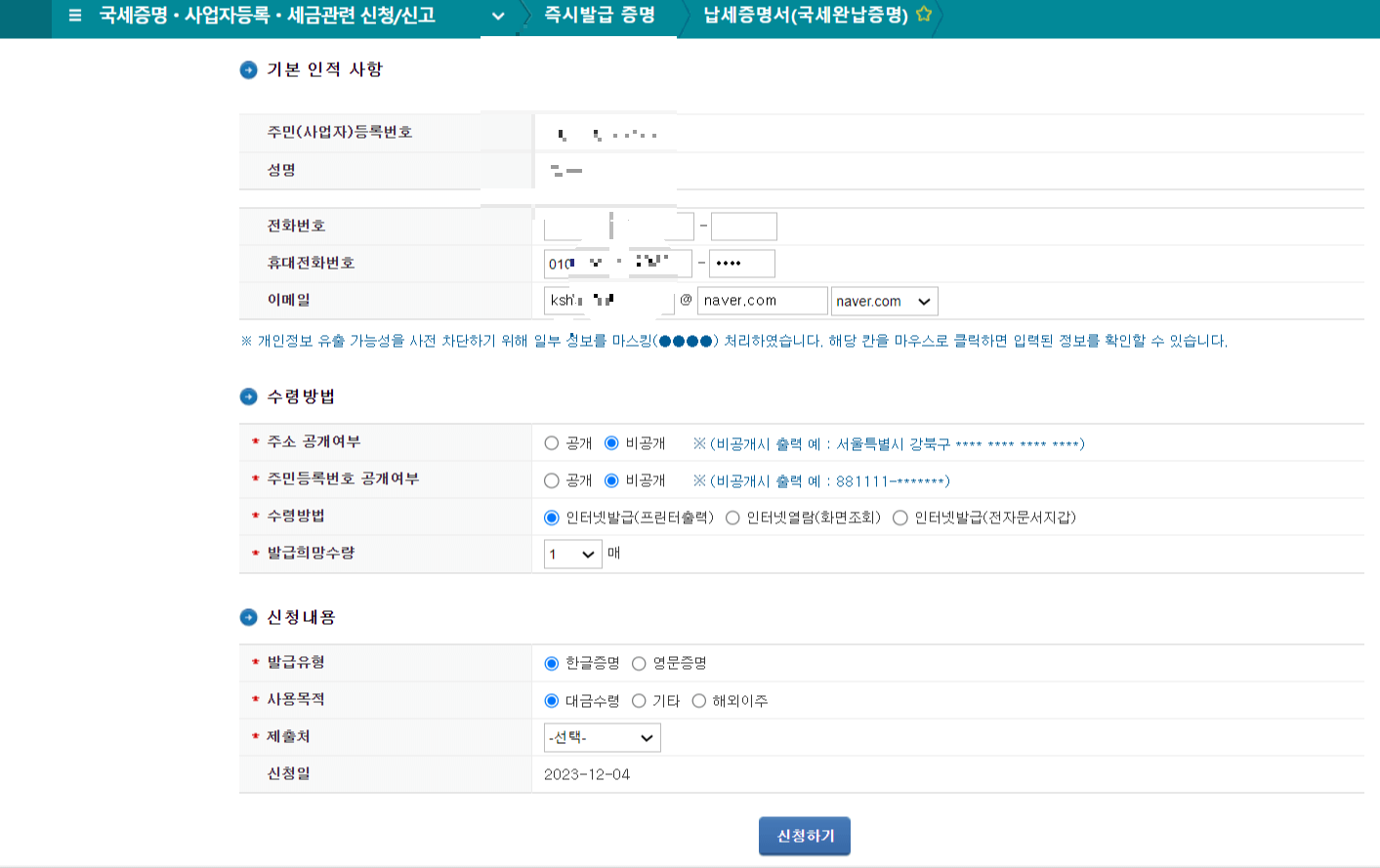Open the 제출처 -선택- dropdown

[603, 737]
